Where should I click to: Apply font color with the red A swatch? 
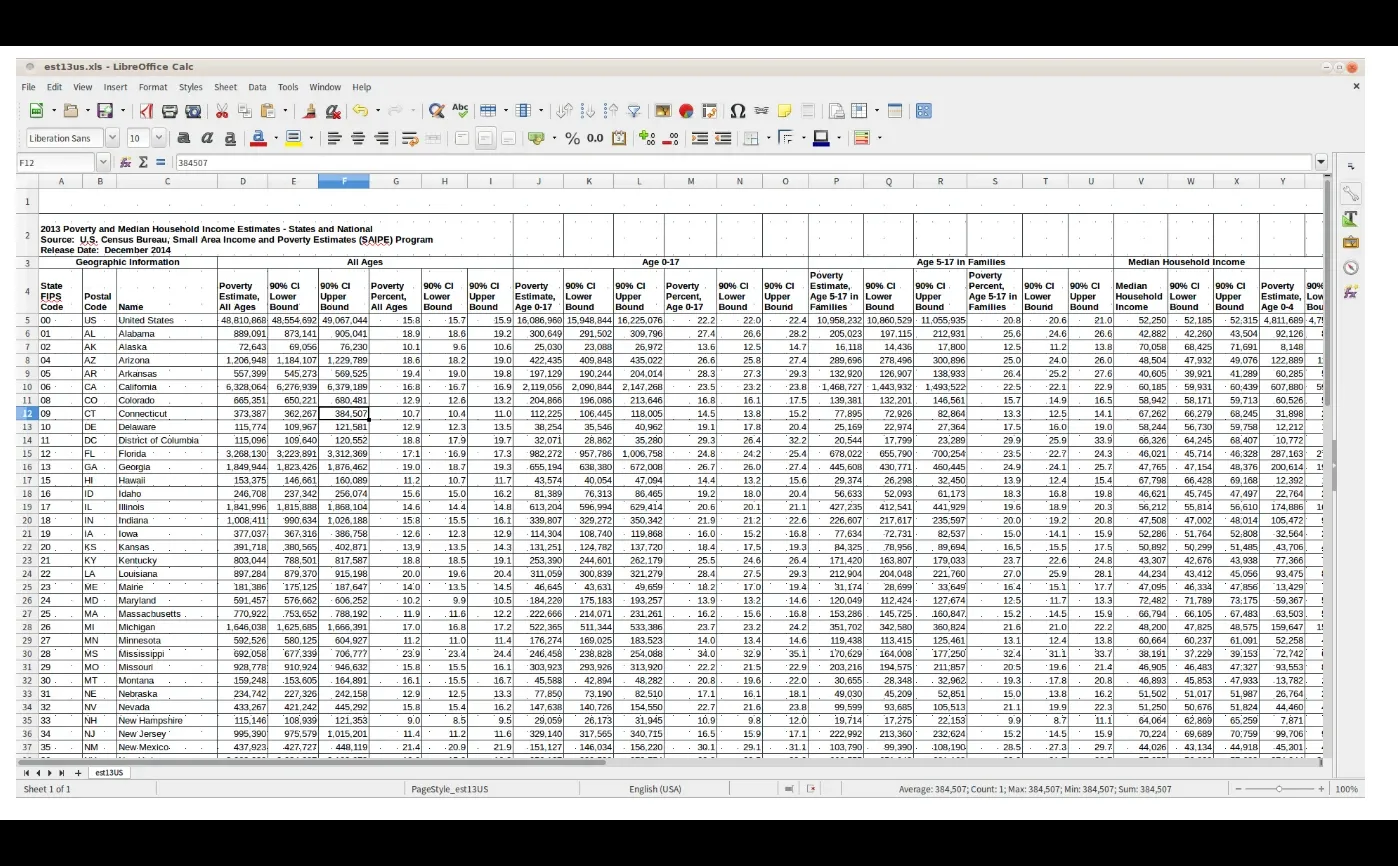pos(258,138)
